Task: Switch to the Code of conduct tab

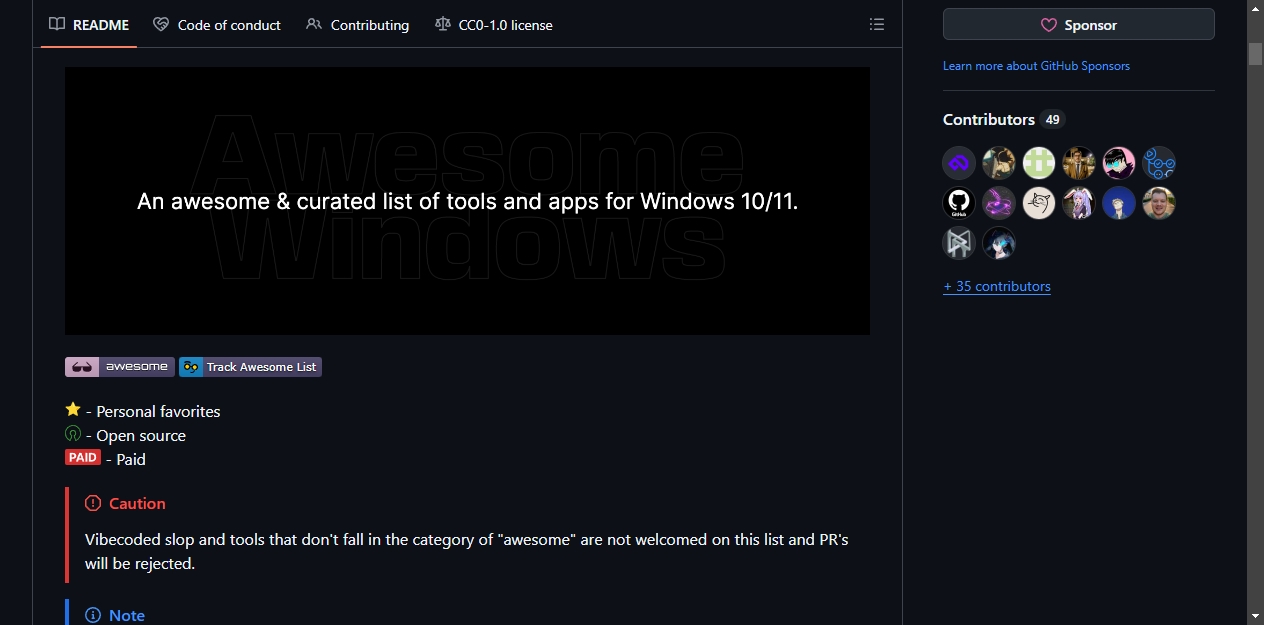Action: pos(217,25)
